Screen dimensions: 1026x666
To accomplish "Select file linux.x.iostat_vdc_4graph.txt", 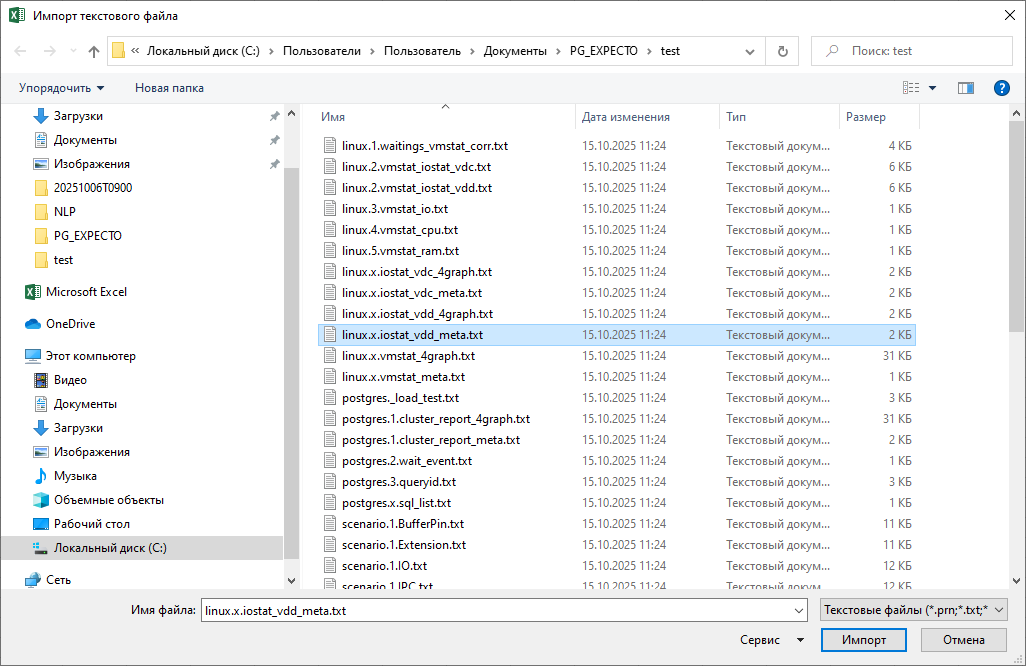I will tap(417, 272).
